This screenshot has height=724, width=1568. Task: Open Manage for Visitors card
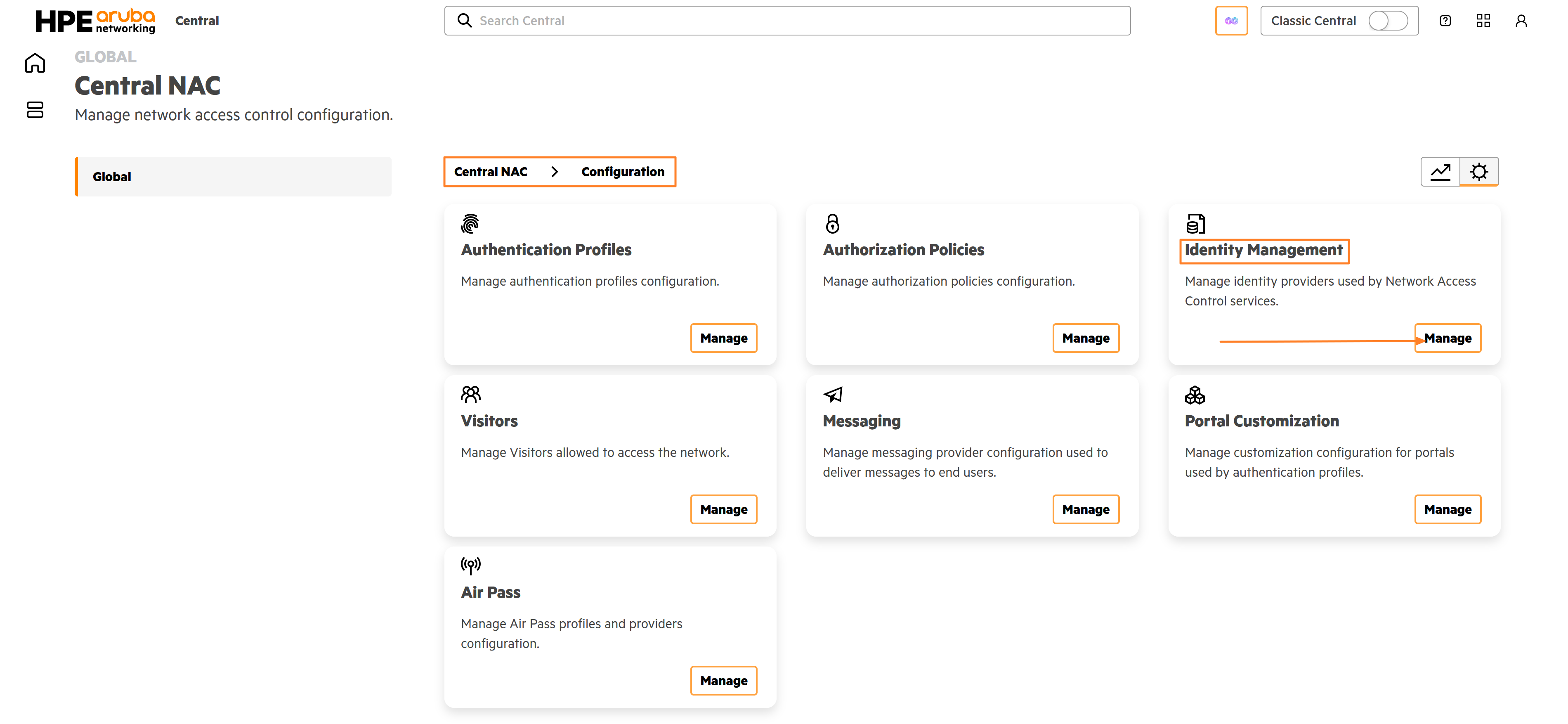click(x=723, y=509)
